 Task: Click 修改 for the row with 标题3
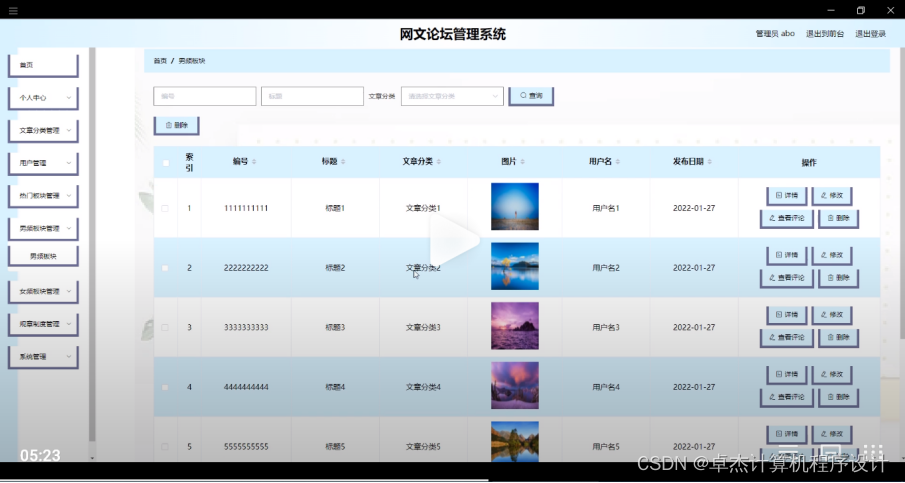[x=832, y=315]
